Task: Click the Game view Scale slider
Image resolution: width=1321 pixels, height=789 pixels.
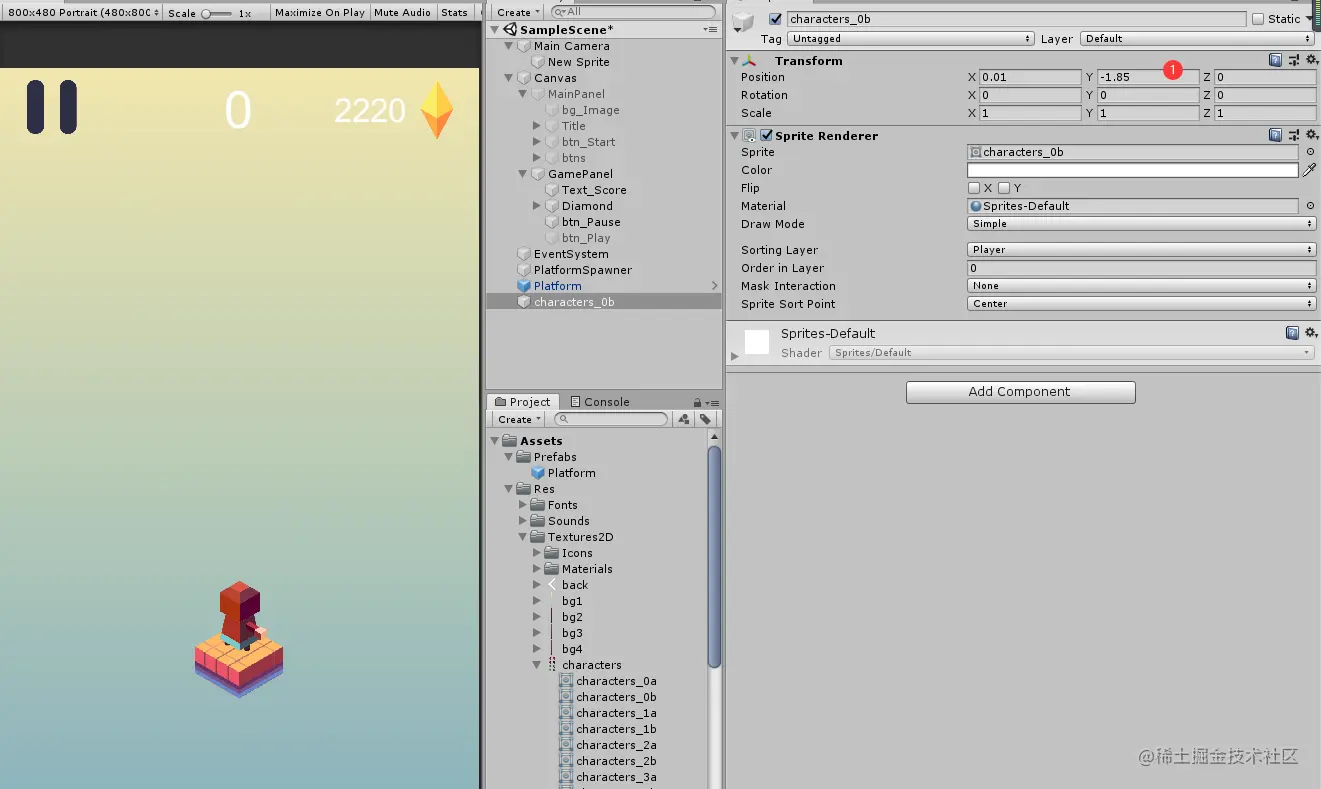Action: click(217, 13)
